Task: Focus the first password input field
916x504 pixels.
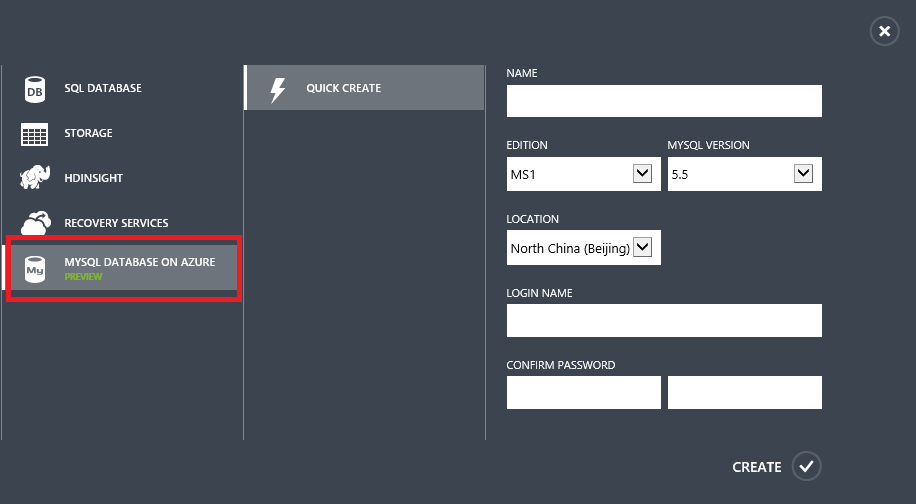Action: tap(584, 392)
